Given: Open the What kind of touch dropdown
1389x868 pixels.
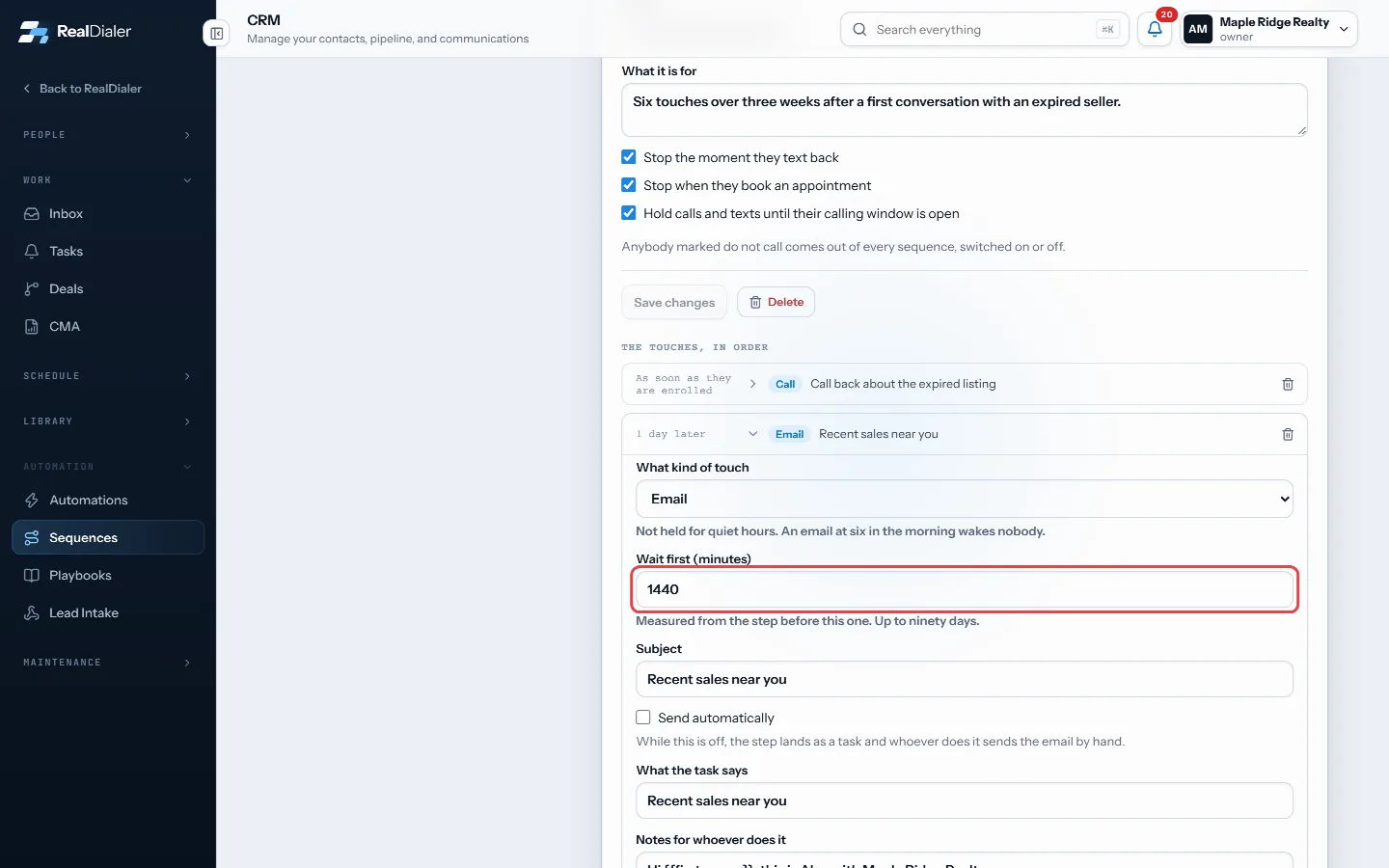Looking at the screenshot, I should tap(965, 500).
